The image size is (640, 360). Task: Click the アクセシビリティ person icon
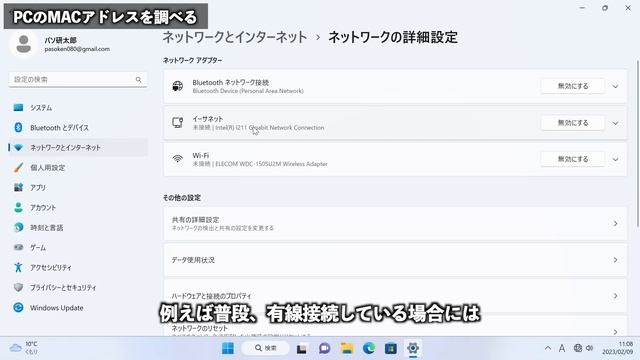pyautogui.click(x=18, y=267)
